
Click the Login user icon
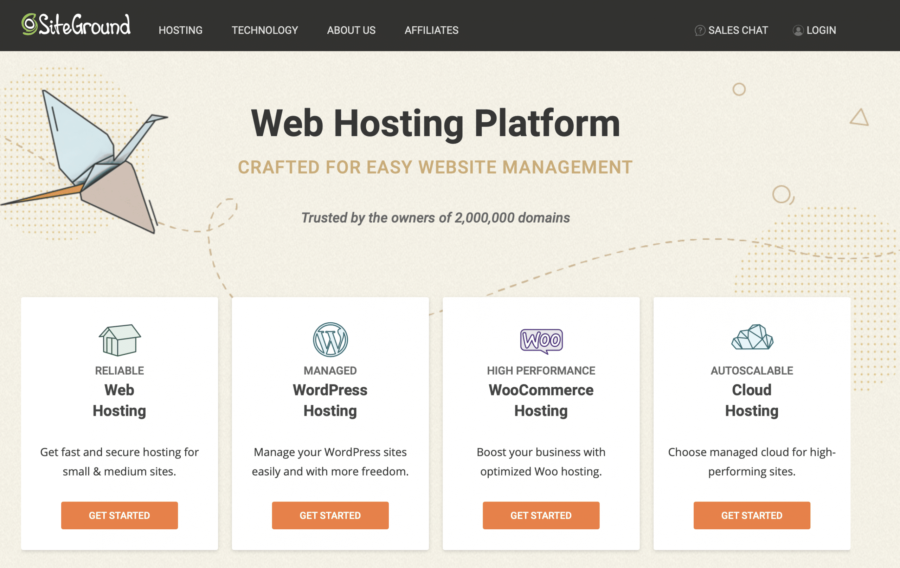tap(798, 30)
